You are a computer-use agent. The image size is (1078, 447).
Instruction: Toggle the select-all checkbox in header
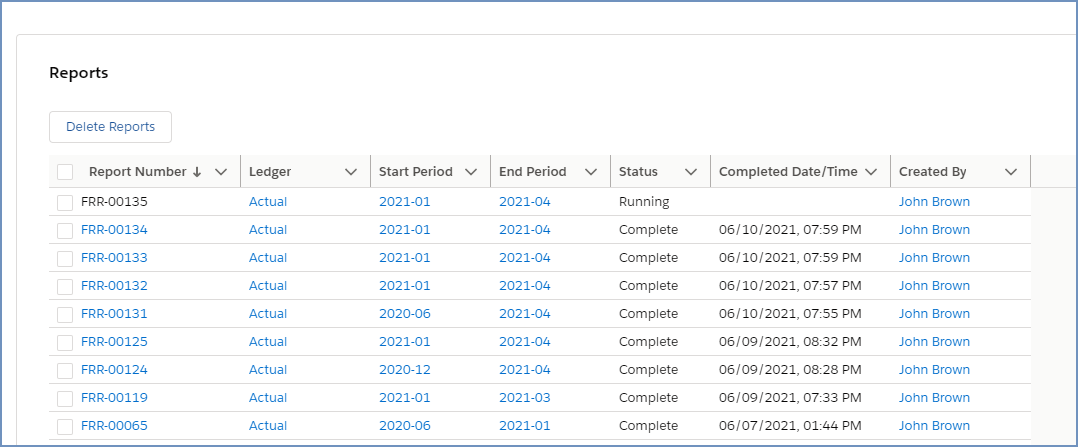pyautogui.click(x=65, y=172)
